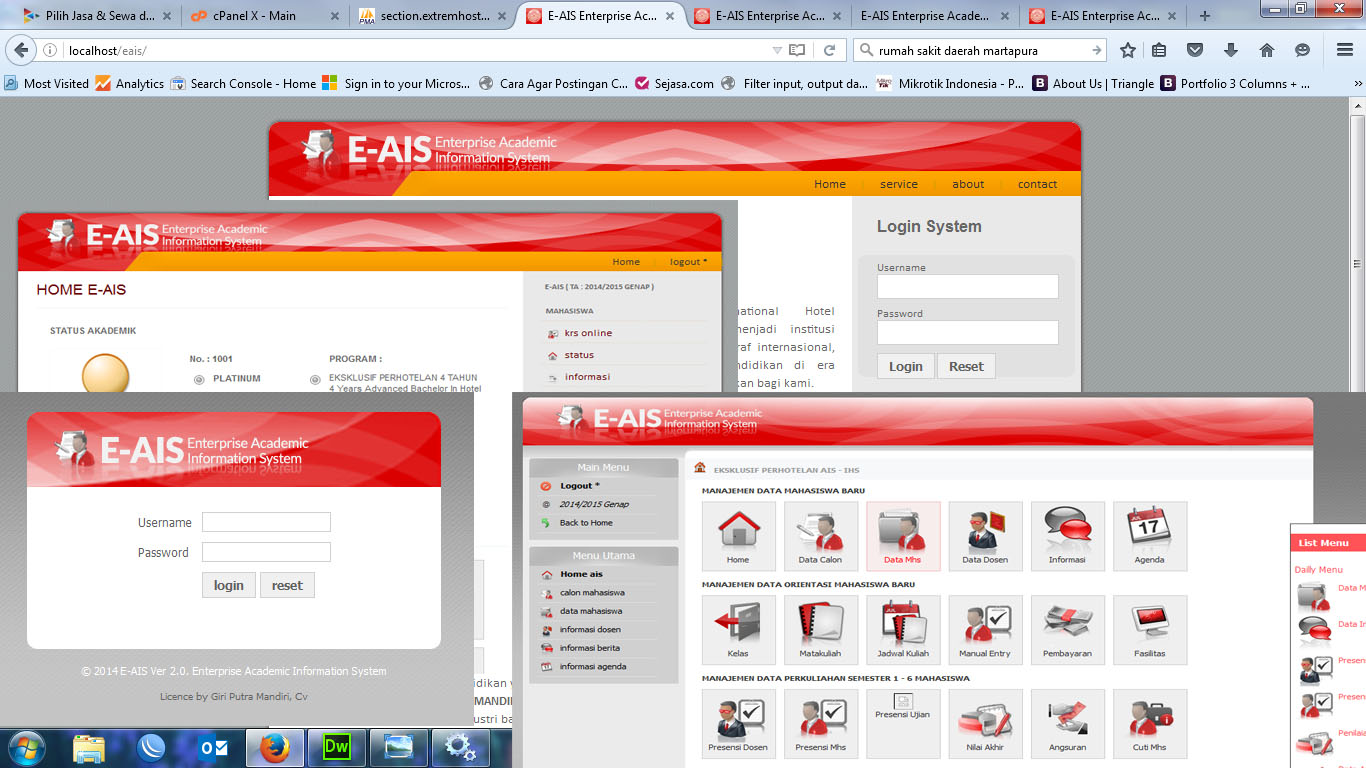The height and width of the screenshot is (768, 1366).
Task: Select the Eksklusif Perhotelan 4 Tahun radio button
Action: click(315, 379)
